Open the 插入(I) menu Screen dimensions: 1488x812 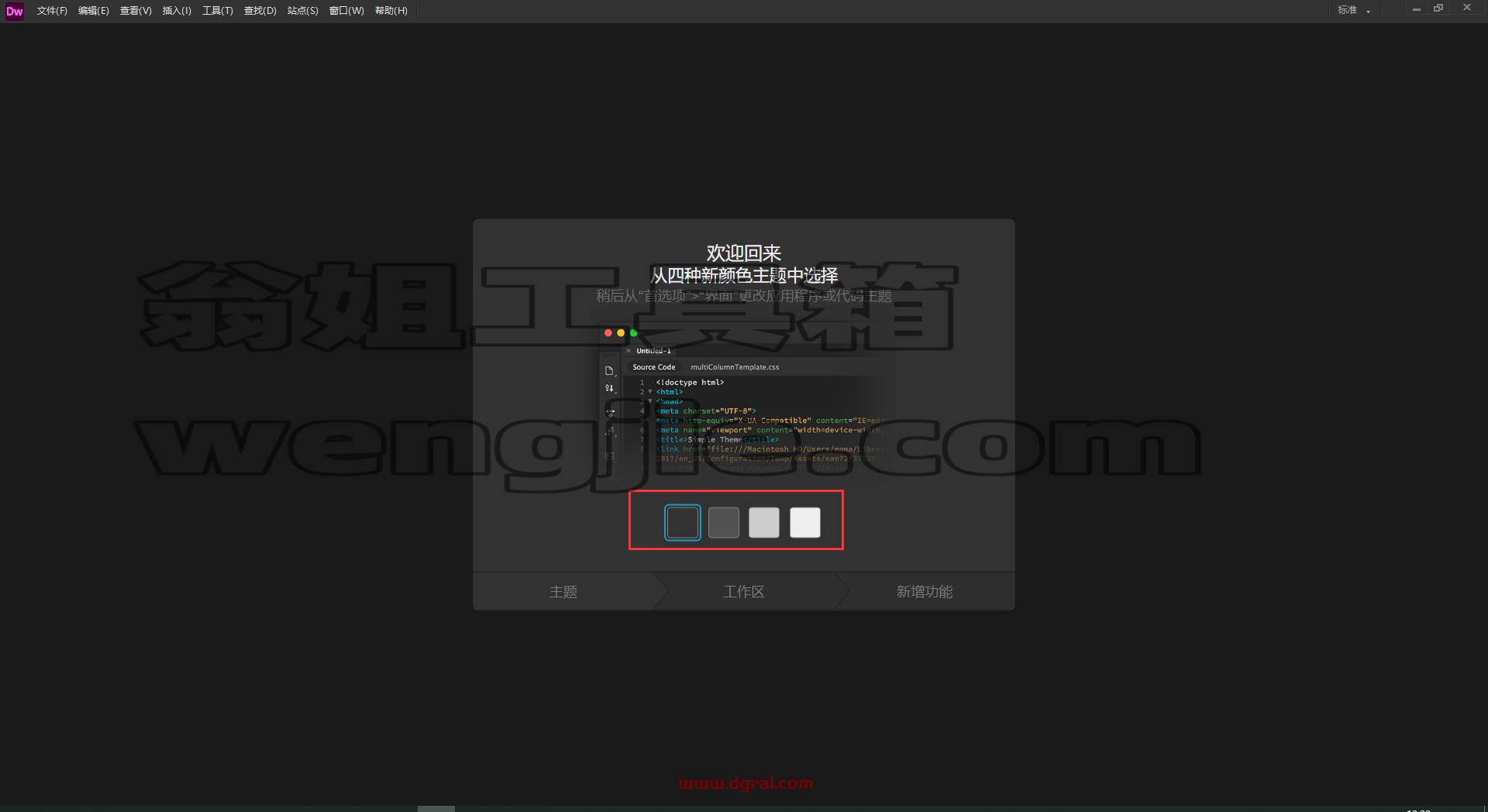(177, 11)
